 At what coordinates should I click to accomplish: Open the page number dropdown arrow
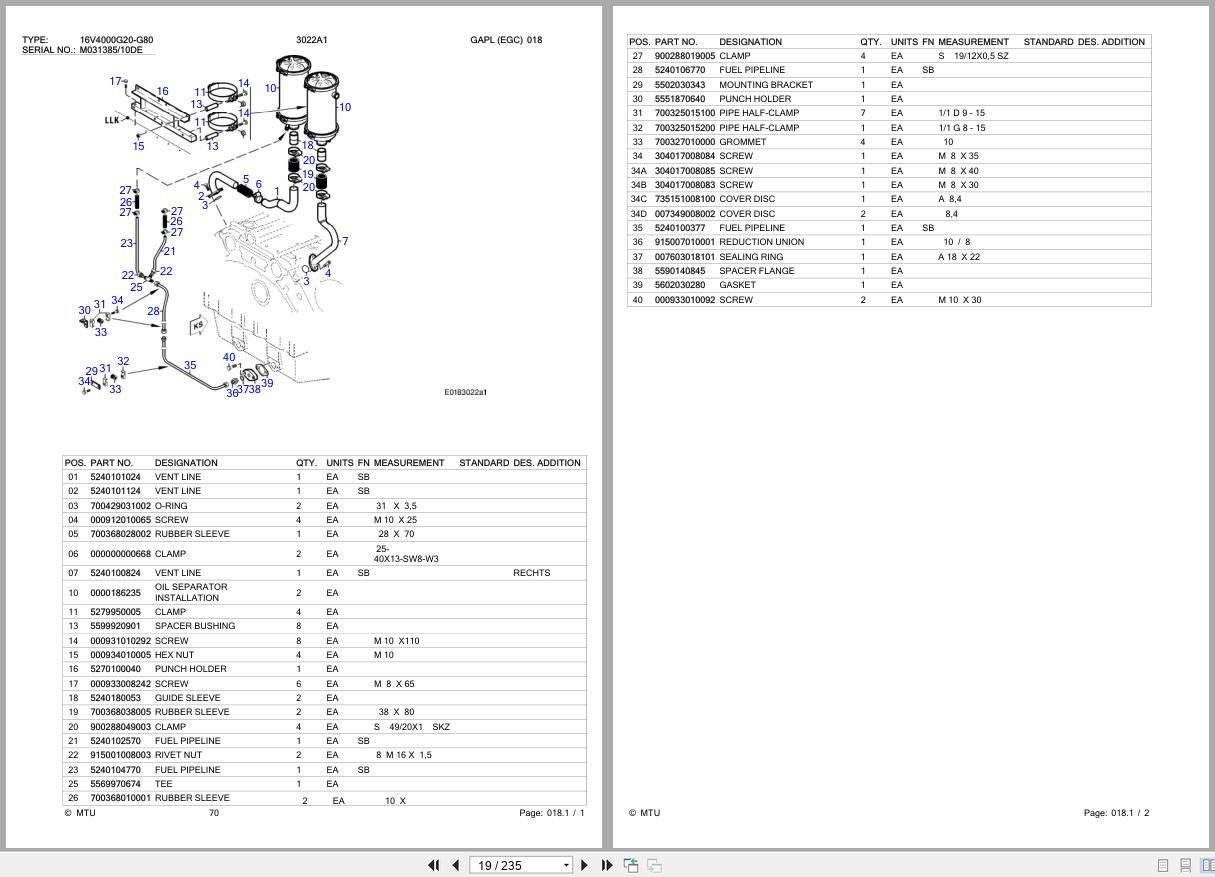[566, 866]
